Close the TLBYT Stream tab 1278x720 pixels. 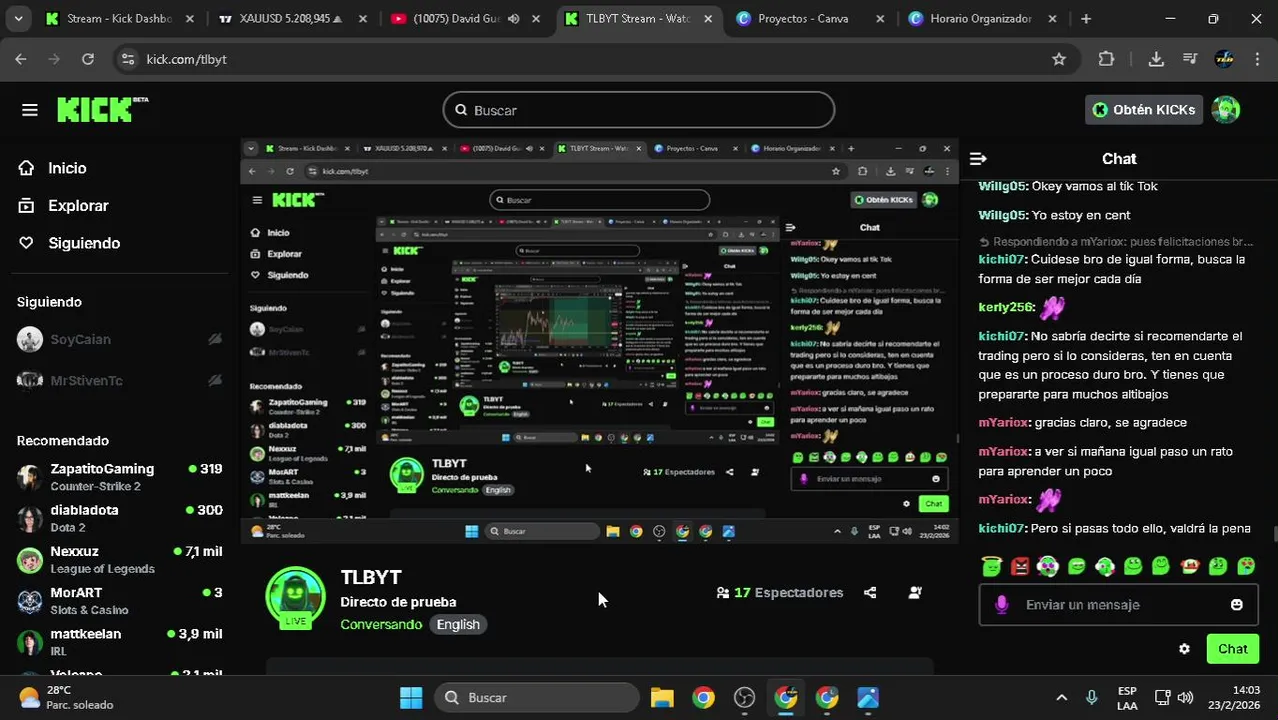pyautogui.click(x=708, y=19)
